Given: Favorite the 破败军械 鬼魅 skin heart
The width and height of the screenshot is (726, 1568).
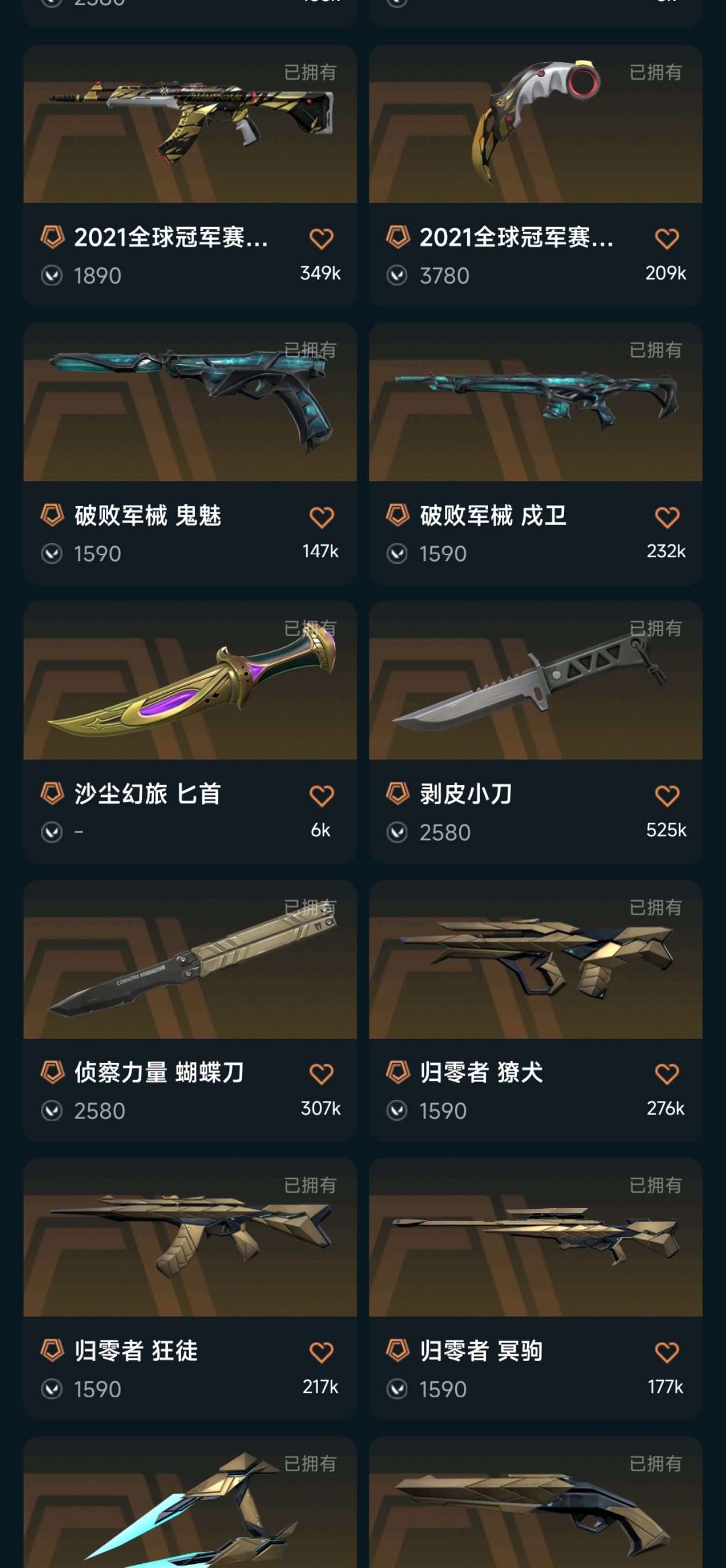Looking at the screenshot, I should (x=322, y=518).
